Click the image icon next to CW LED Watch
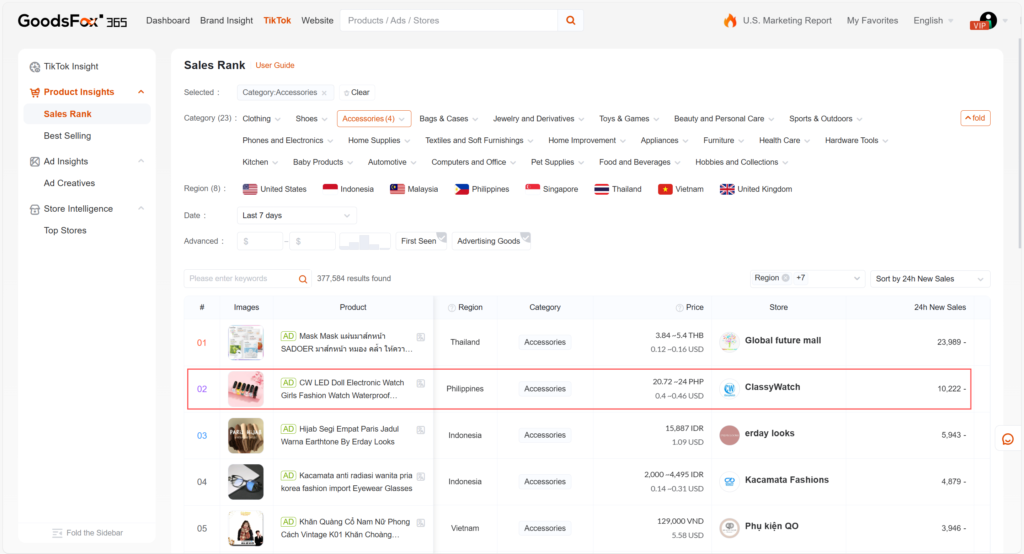Screen dimensions: 1024x554 point(421,383)
